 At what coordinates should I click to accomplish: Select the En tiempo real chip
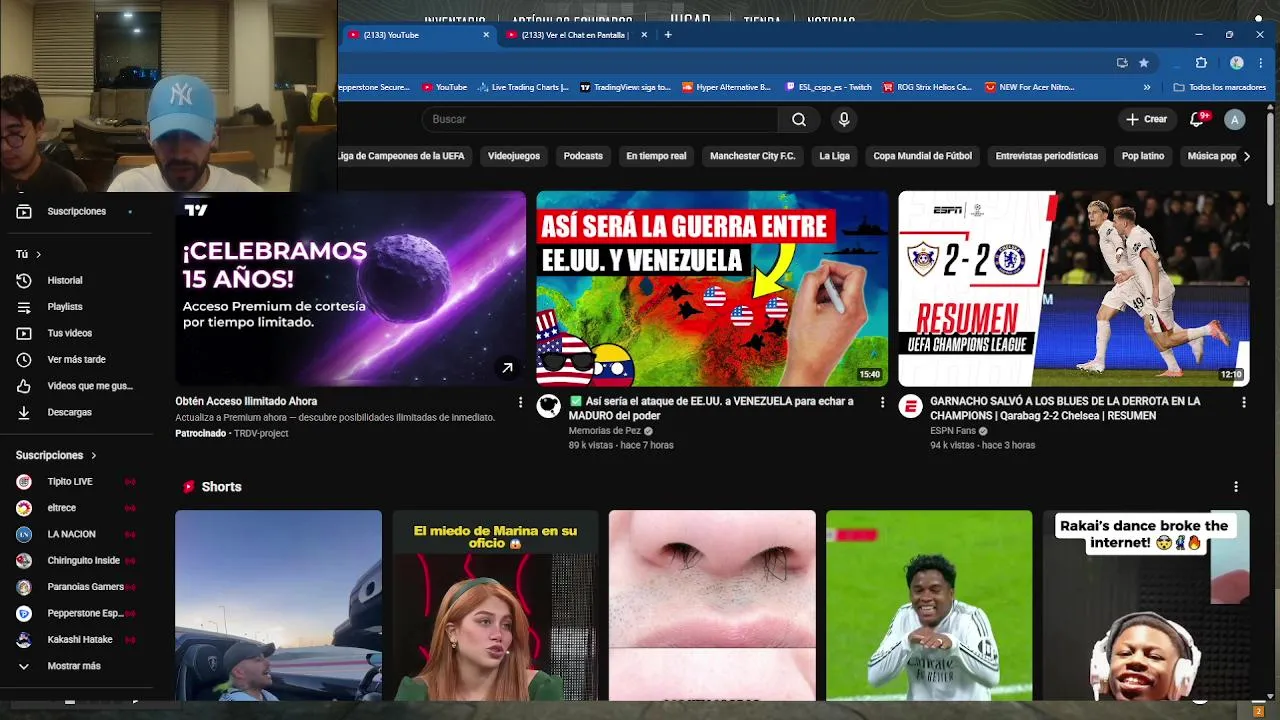[656, 156]
